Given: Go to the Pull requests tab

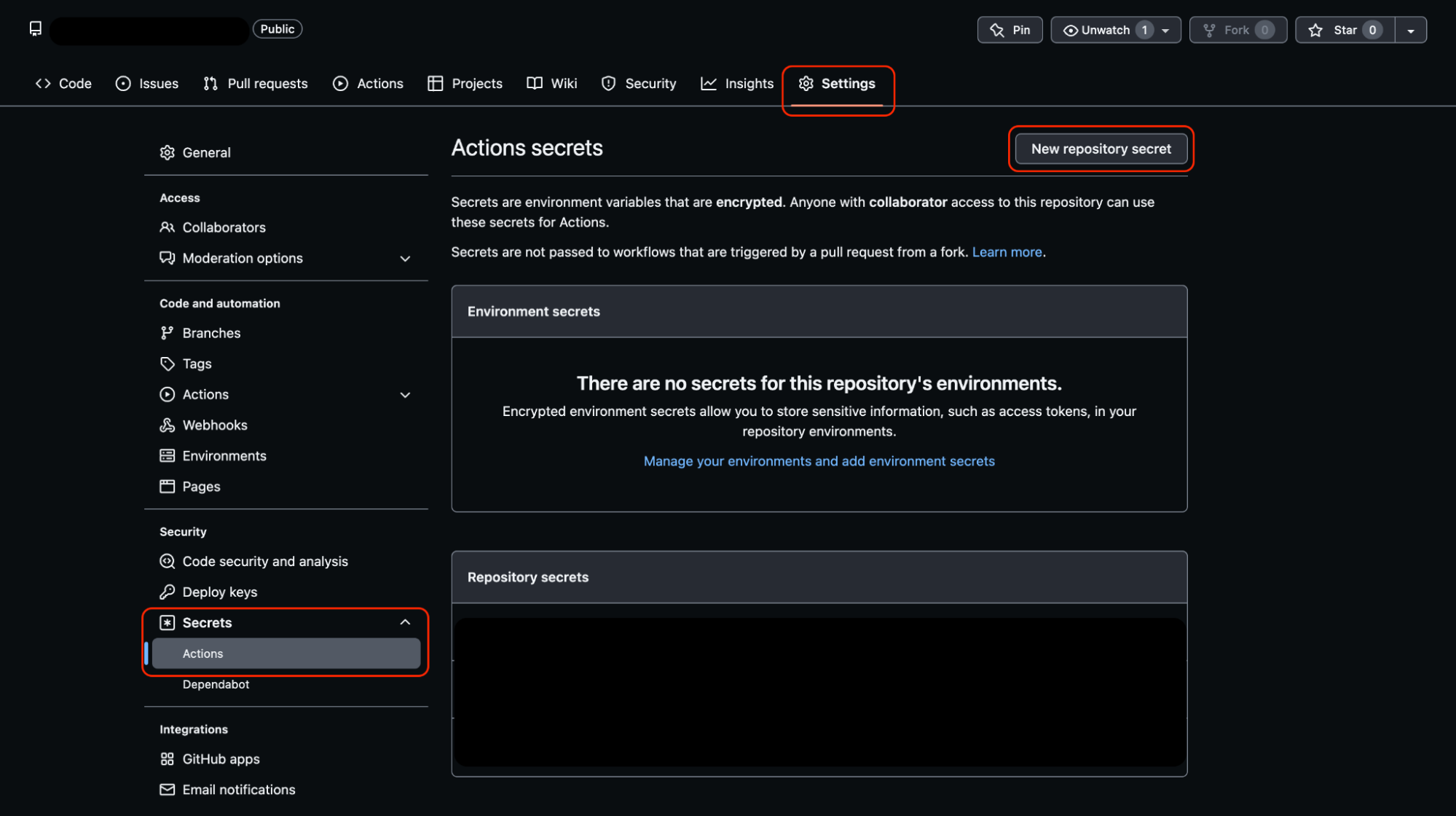Looking at the screenshot, I should [x=256, y=84].
